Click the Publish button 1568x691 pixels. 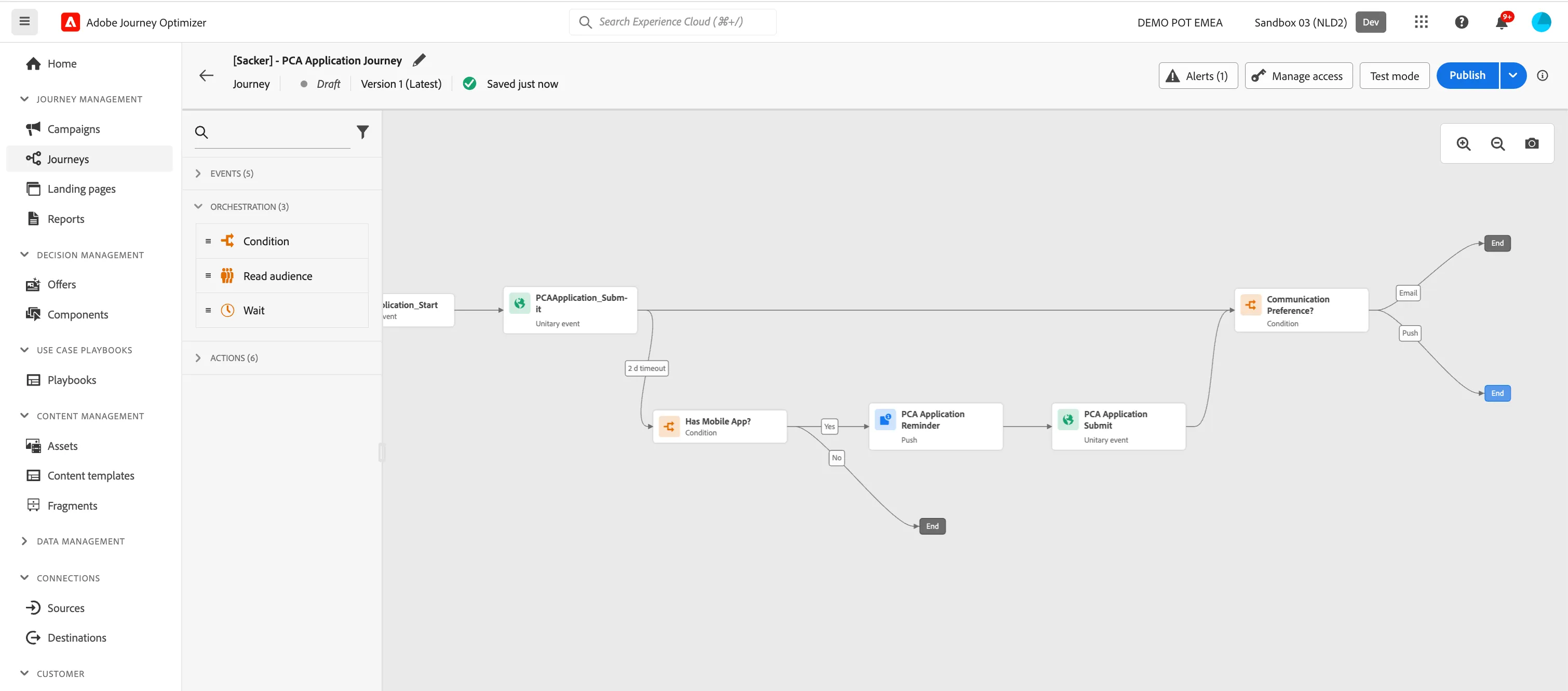(x=1467, y=75)
